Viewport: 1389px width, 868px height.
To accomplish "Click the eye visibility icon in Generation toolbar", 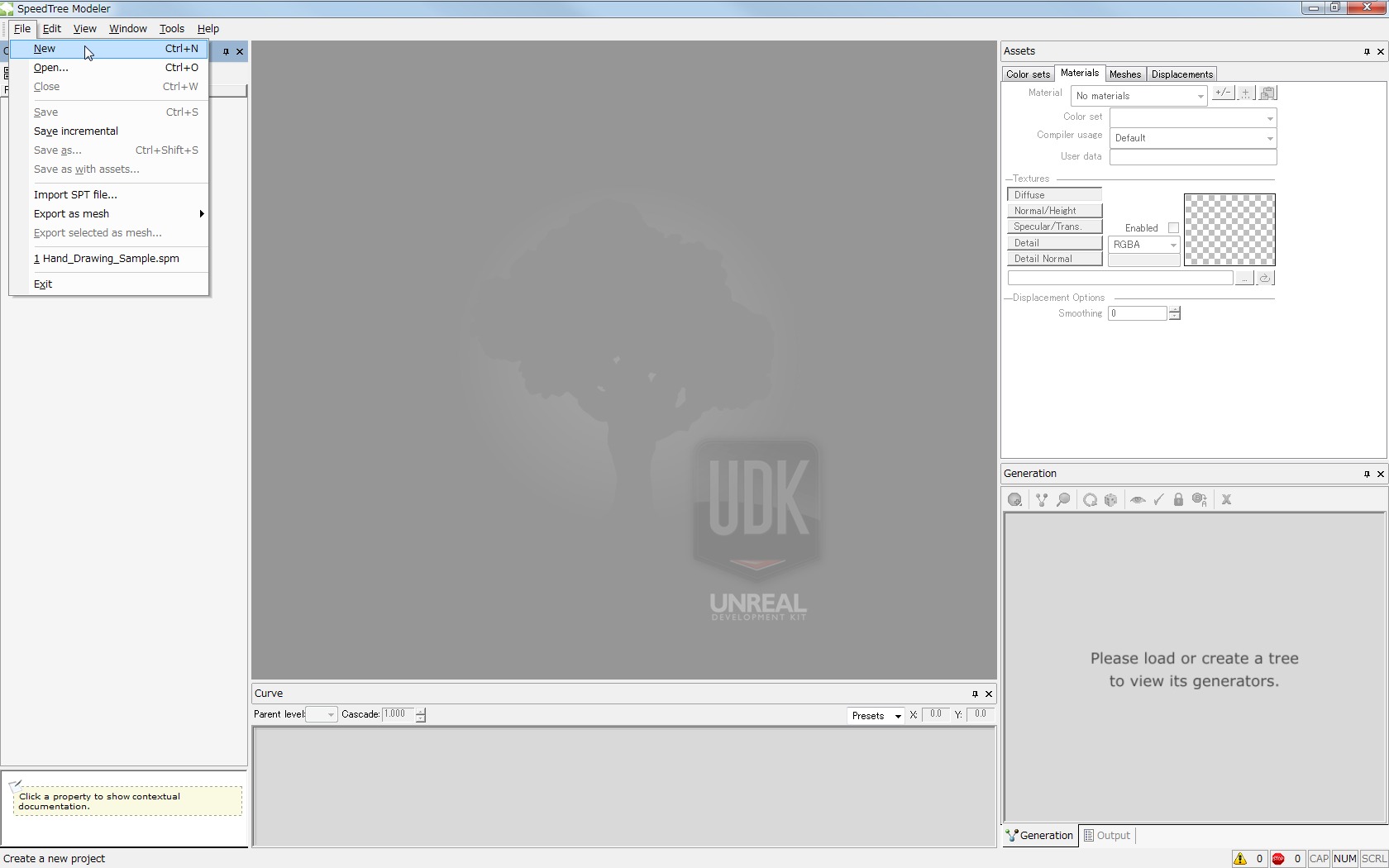I will (x=1138, y=500).
